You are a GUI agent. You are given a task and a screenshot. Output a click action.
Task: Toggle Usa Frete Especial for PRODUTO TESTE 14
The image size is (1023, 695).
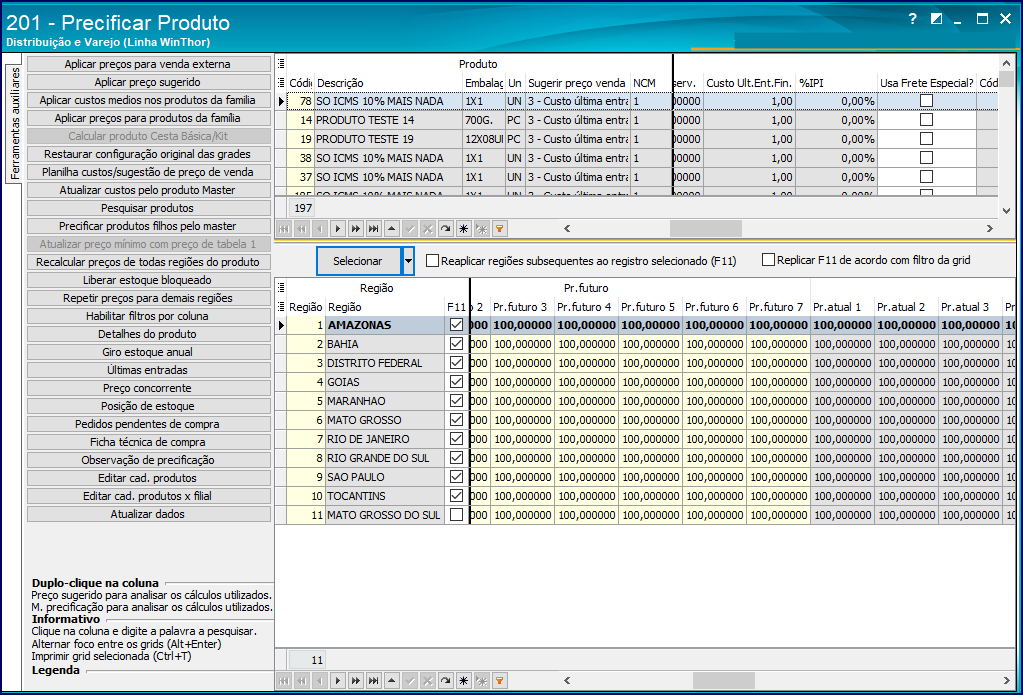[x=926, y=119]
